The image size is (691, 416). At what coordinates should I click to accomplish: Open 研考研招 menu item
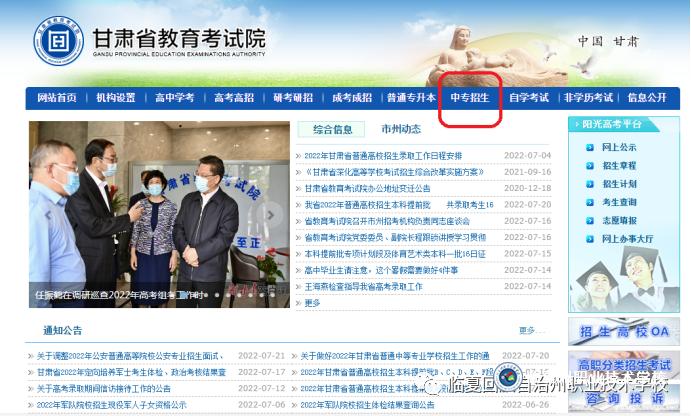[293, 97]
